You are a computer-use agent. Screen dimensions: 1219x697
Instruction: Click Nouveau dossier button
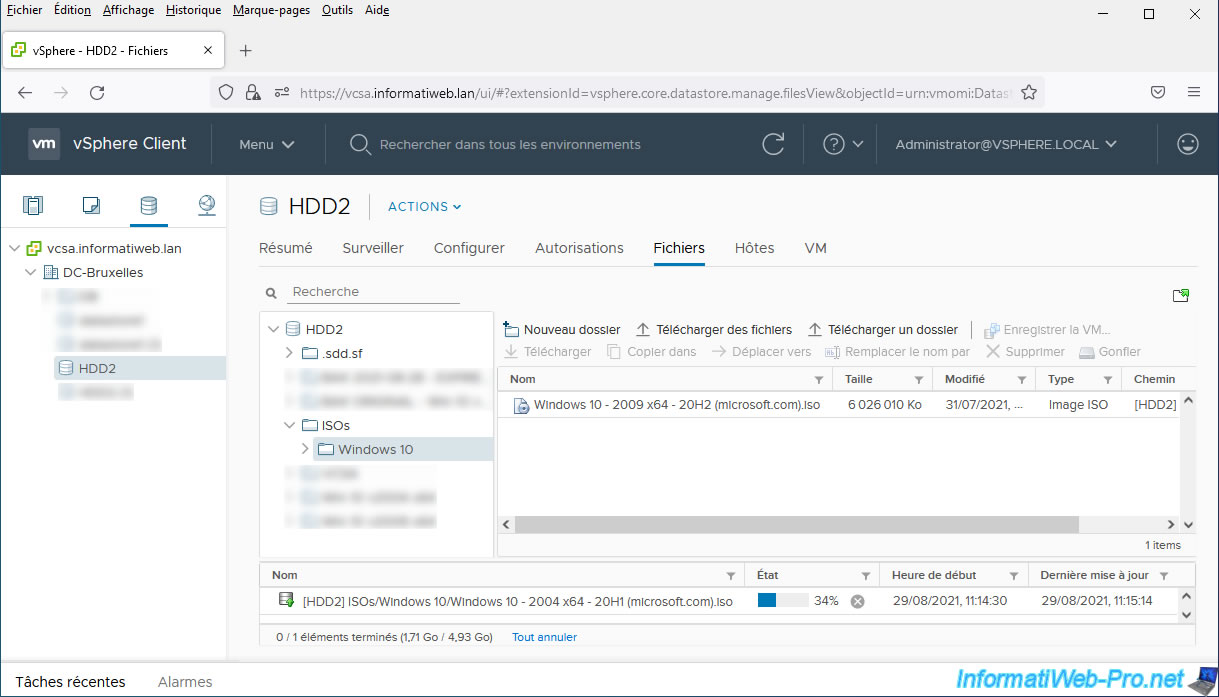point(562,329)
